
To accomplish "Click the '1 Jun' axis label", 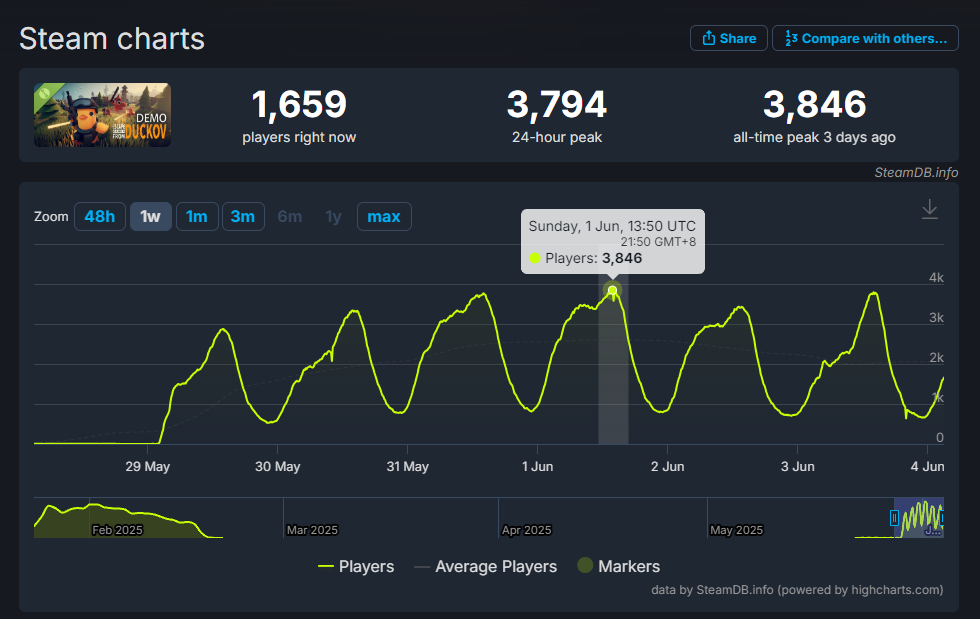I will coord(538,466).
